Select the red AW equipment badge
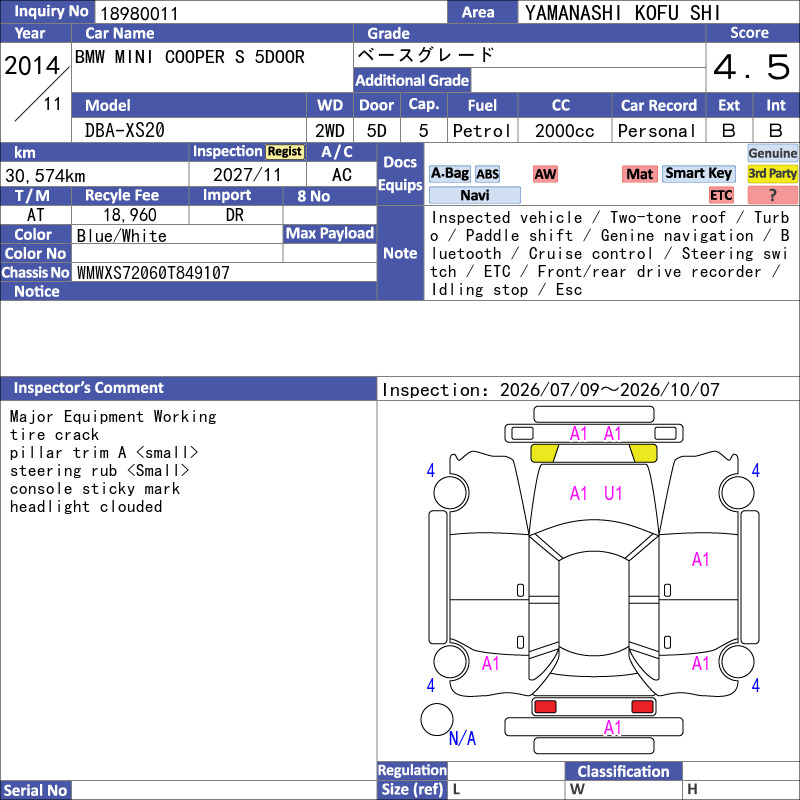This screenshot has width=800, height=800. (x=545, y=174)
